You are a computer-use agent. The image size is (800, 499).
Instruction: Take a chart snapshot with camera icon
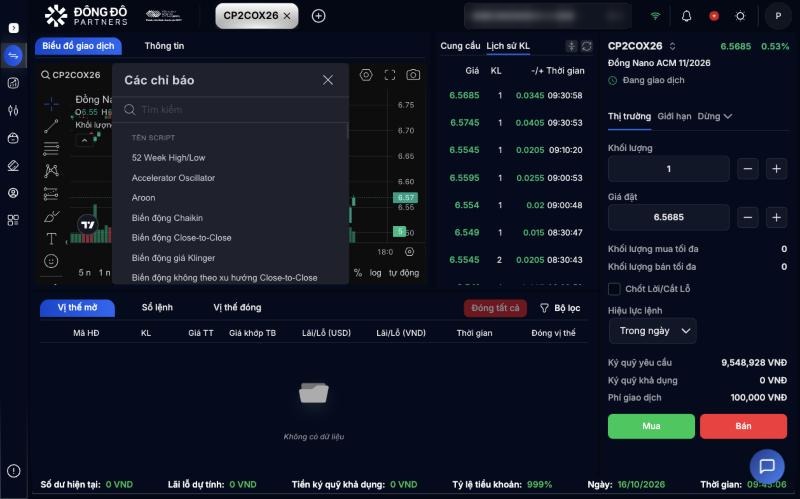point(413,75)
